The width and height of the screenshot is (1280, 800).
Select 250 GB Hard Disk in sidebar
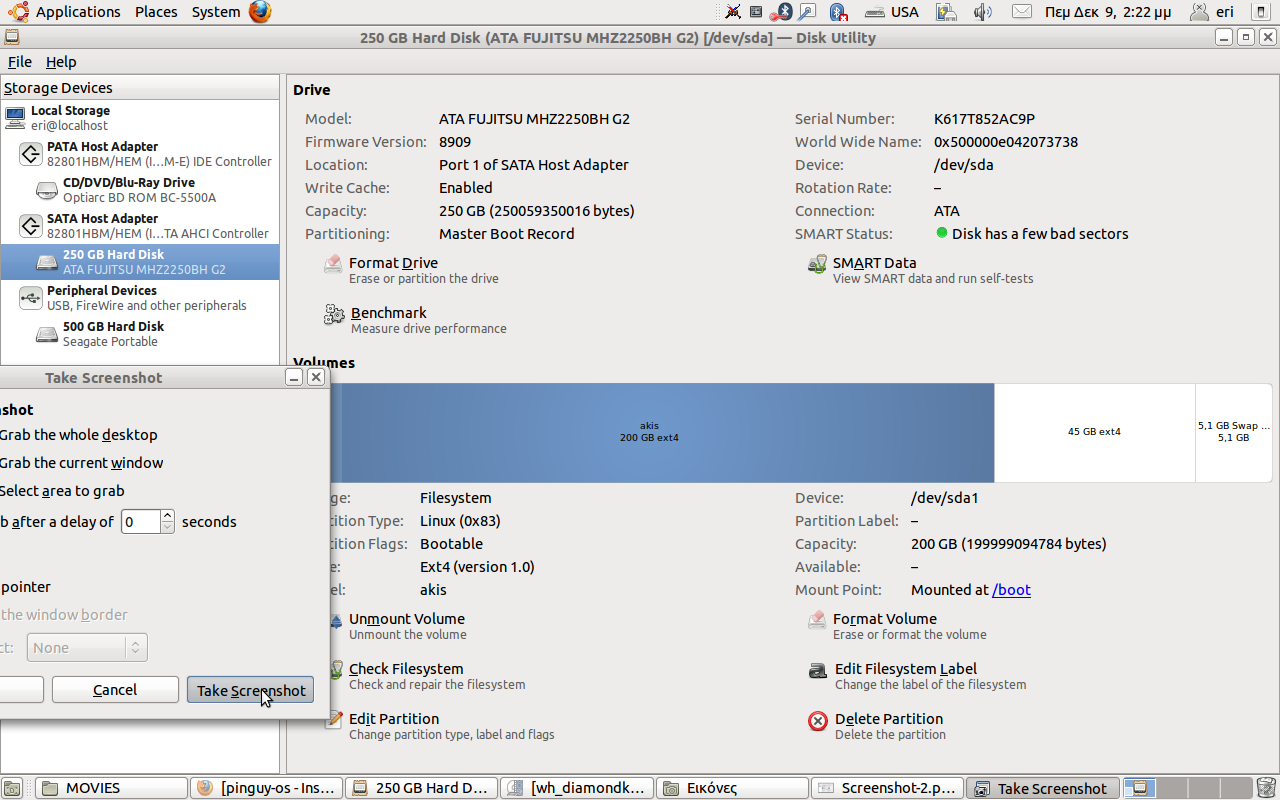pos(140,262)
